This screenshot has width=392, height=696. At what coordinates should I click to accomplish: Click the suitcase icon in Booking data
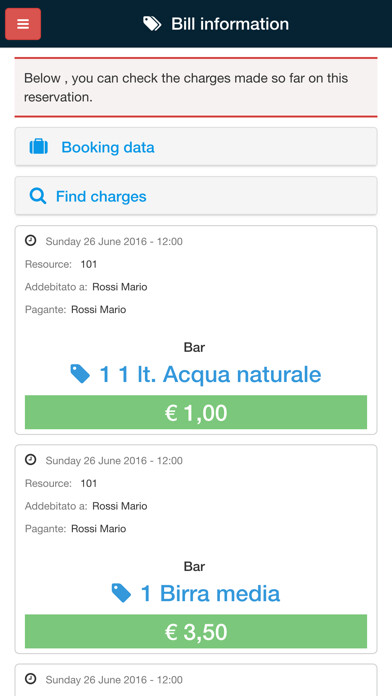click(x=39, y=146)
